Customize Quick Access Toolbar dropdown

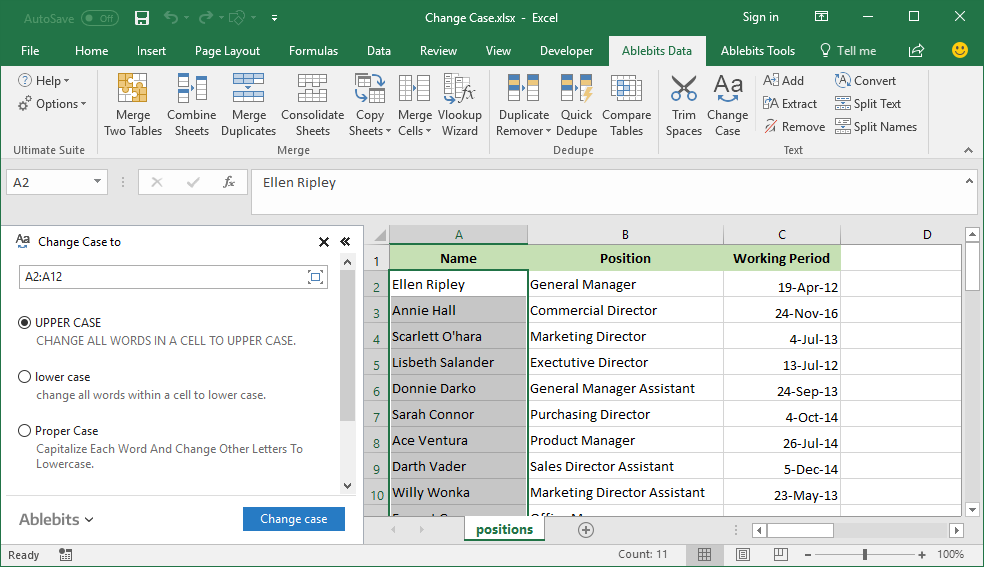click(274, 18)
